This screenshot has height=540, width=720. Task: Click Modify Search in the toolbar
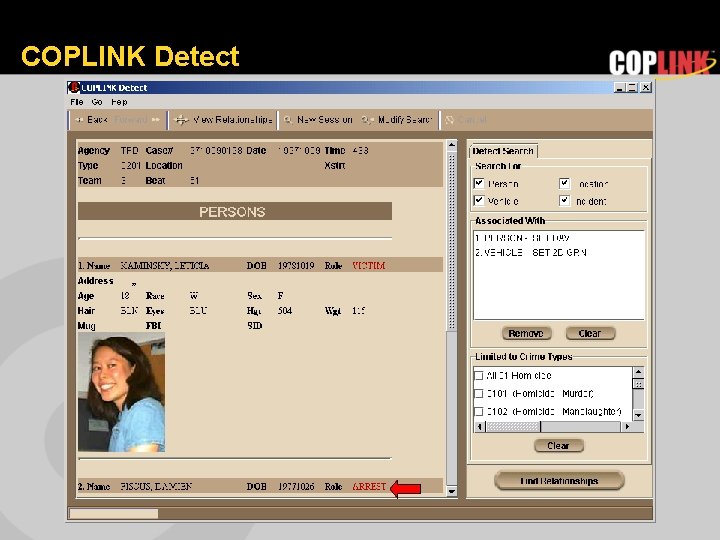click(397, 120)
